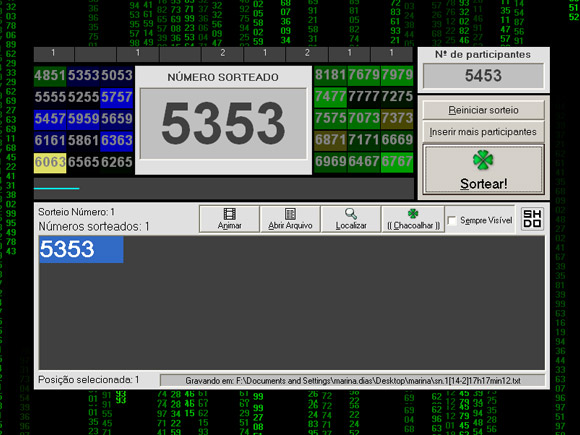
Task: Click the large drawn number 5353 display
Action: coord(223,124)
